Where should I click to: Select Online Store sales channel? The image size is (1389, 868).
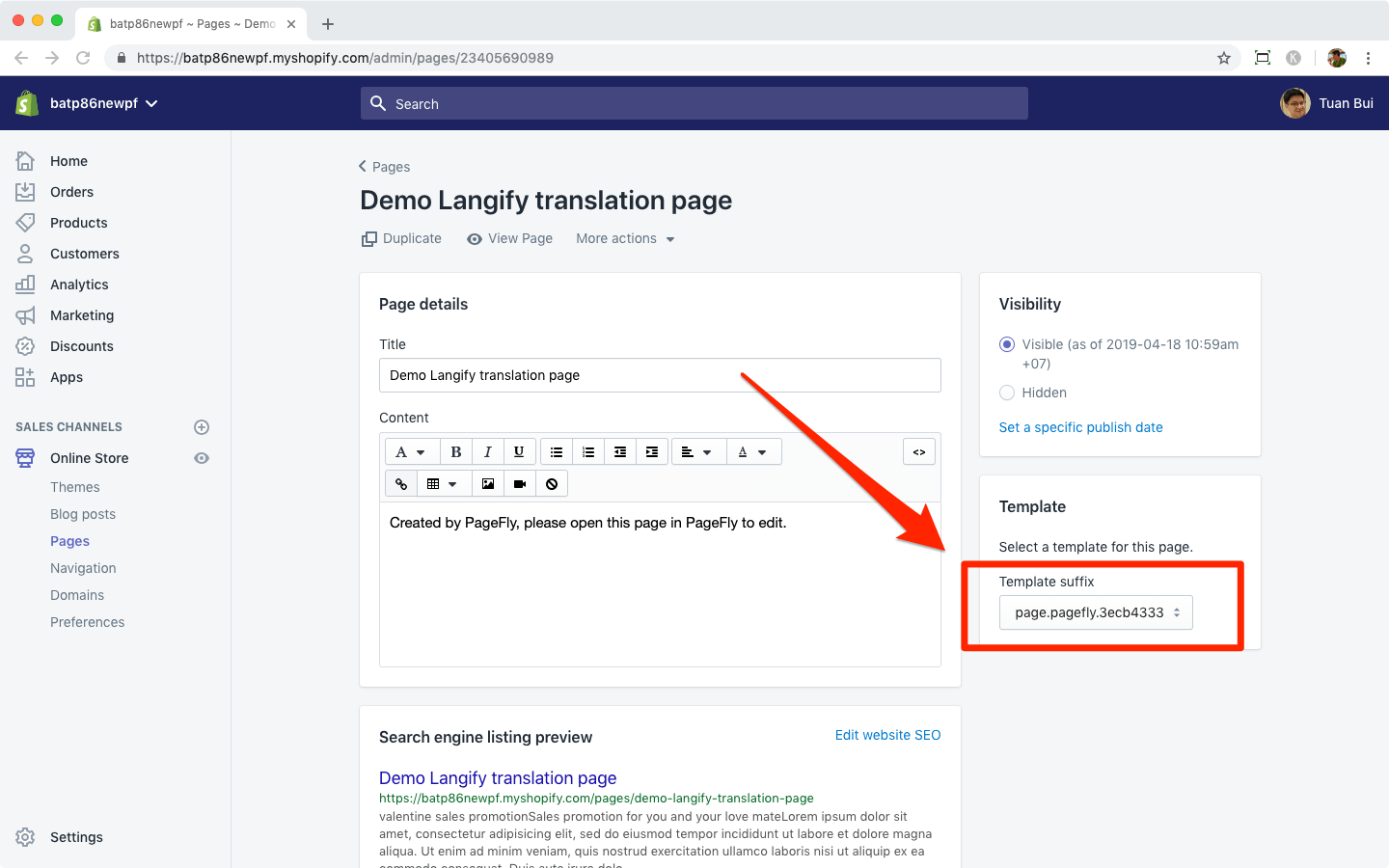point(90,458)
